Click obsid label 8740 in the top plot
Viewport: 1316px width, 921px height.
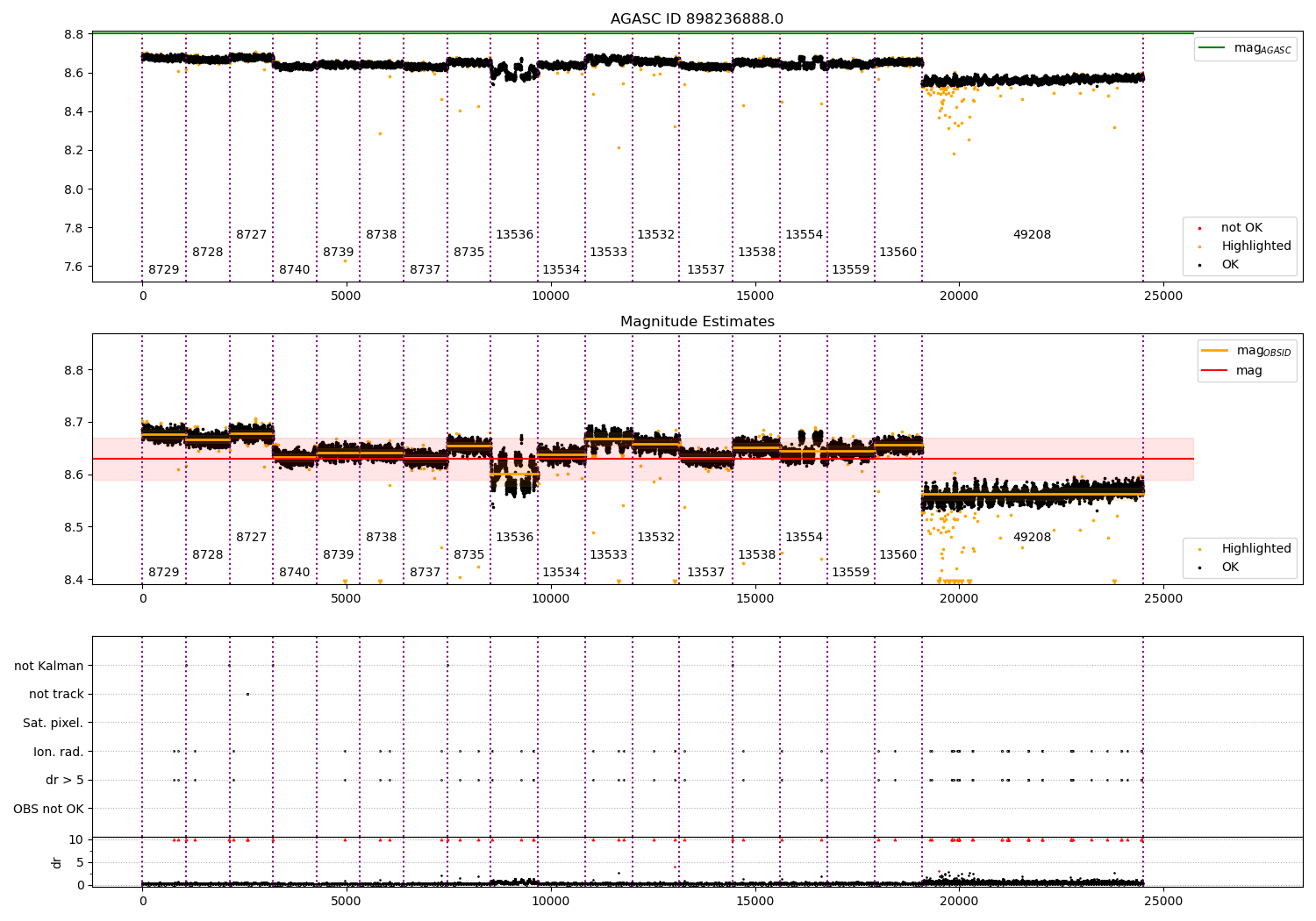coord(295,270)
